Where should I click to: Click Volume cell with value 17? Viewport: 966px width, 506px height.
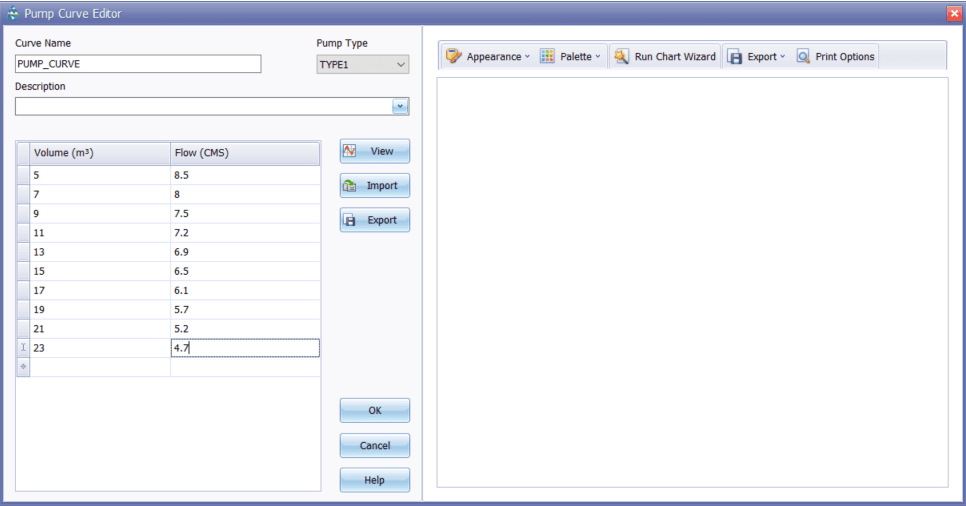[100, 290]
